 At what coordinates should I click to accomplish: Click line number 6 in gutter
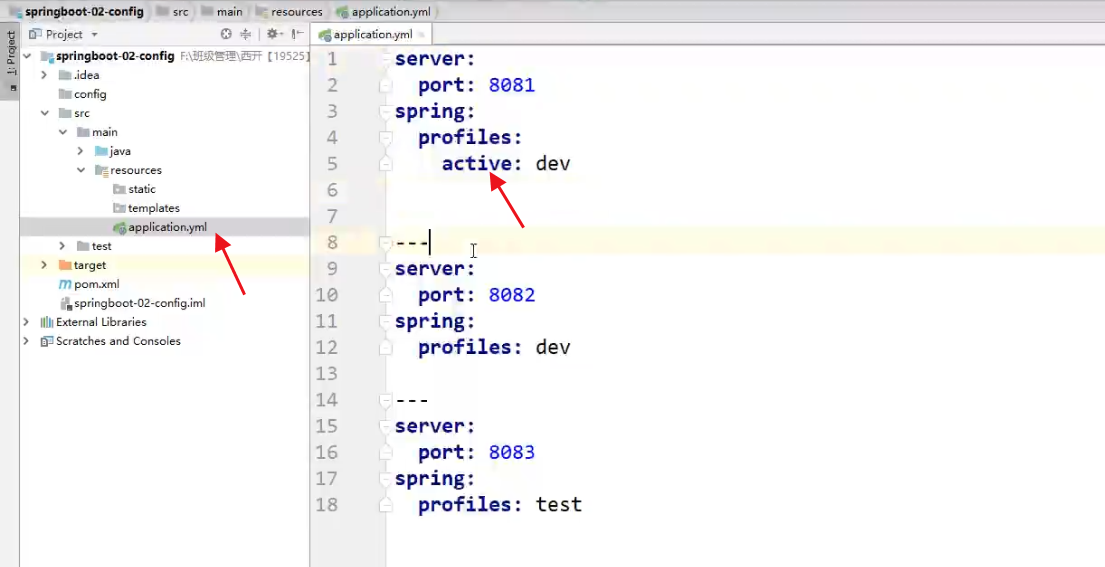coord(332,190)
